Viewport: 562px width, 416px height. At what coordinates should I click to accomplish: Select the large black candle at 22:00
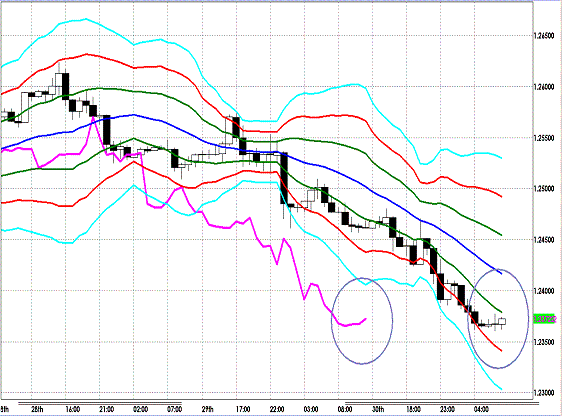coord(284,178)
